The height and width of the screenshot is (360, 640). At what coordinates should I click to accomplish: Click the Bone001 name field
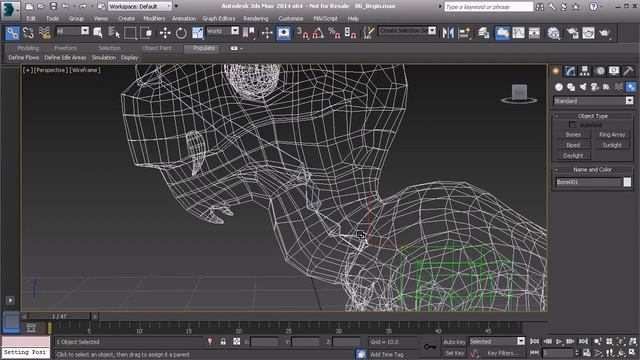(588, 182)
